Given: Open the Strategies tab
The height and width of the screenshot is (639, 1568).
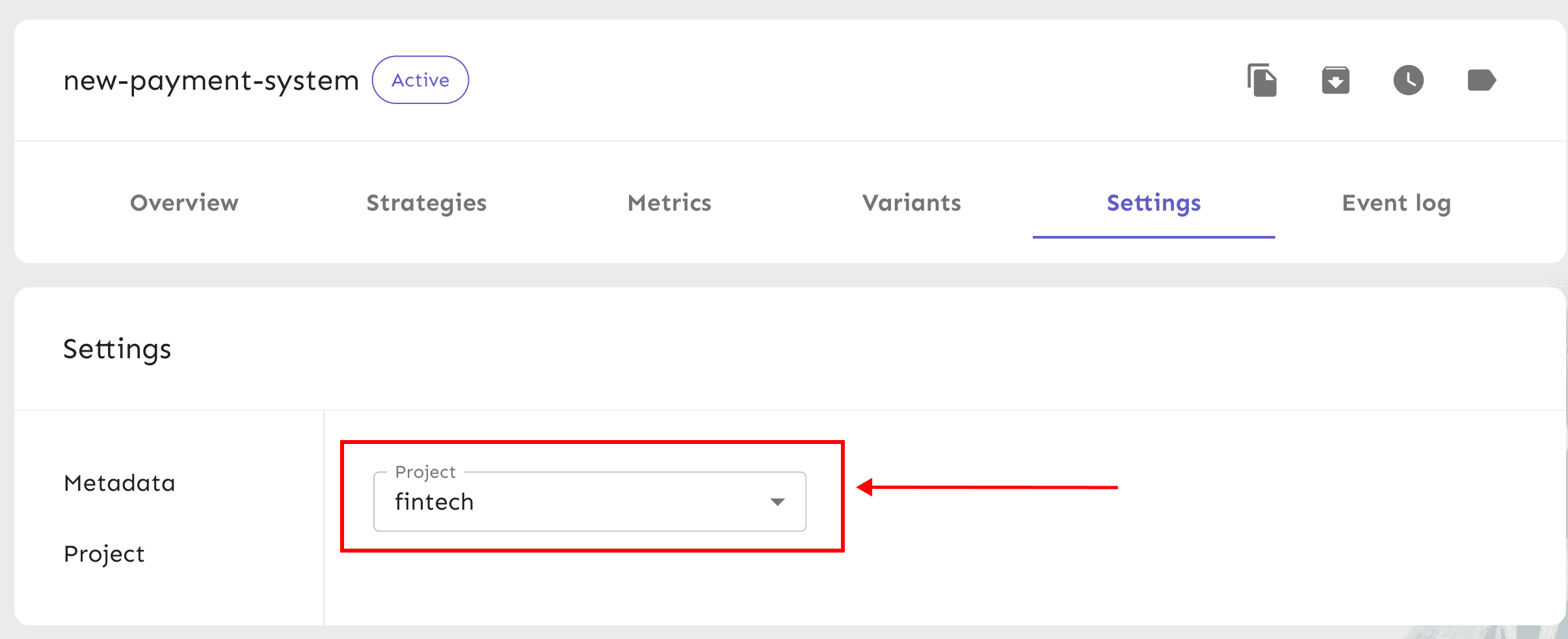Looking at the screenshot, I should click(427, 203).
